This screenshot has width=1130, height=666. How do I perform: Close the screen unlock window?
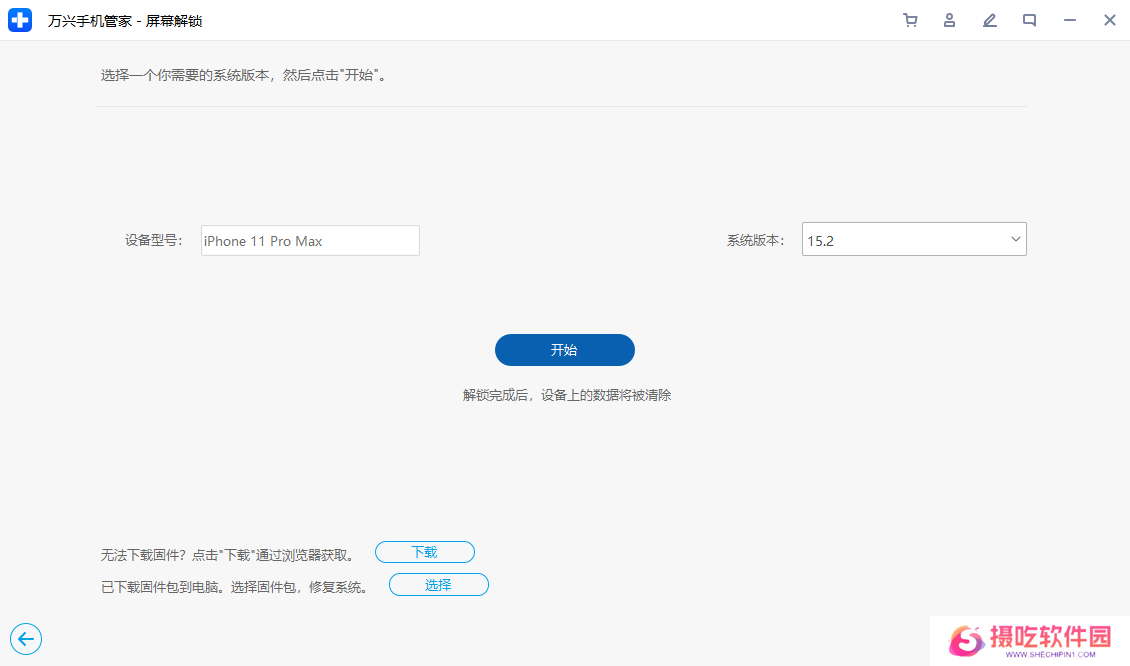[x=1110, y=20]
